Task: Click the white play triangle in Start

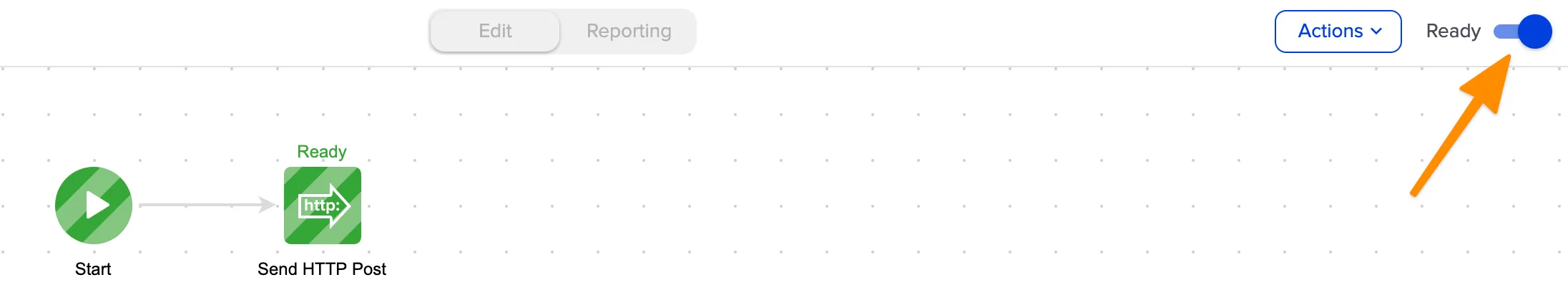Action: click(x=97, y=205)
